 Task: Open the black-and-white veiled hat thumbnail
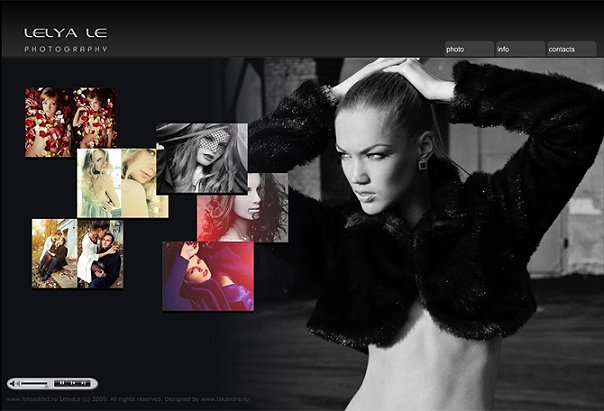pos(201,158)
